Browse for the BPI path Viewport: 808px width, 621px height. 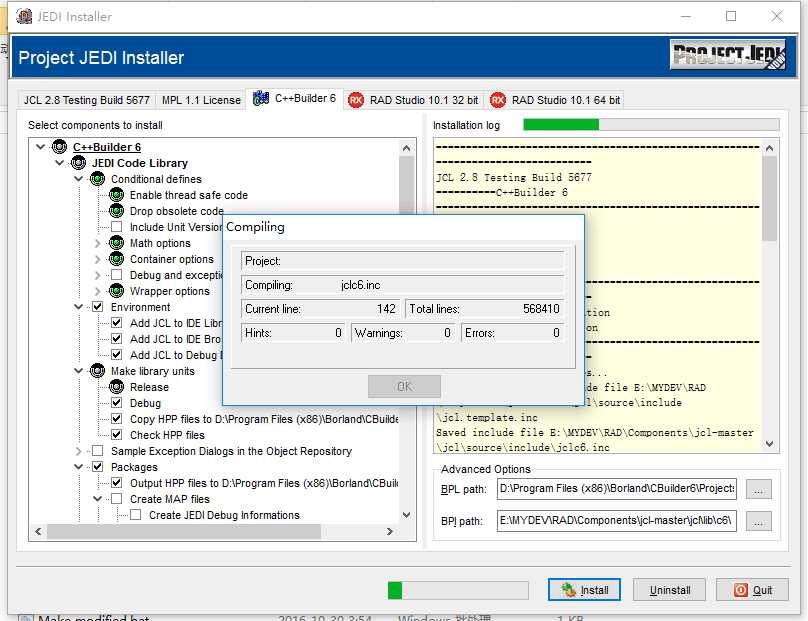point(759,521)
